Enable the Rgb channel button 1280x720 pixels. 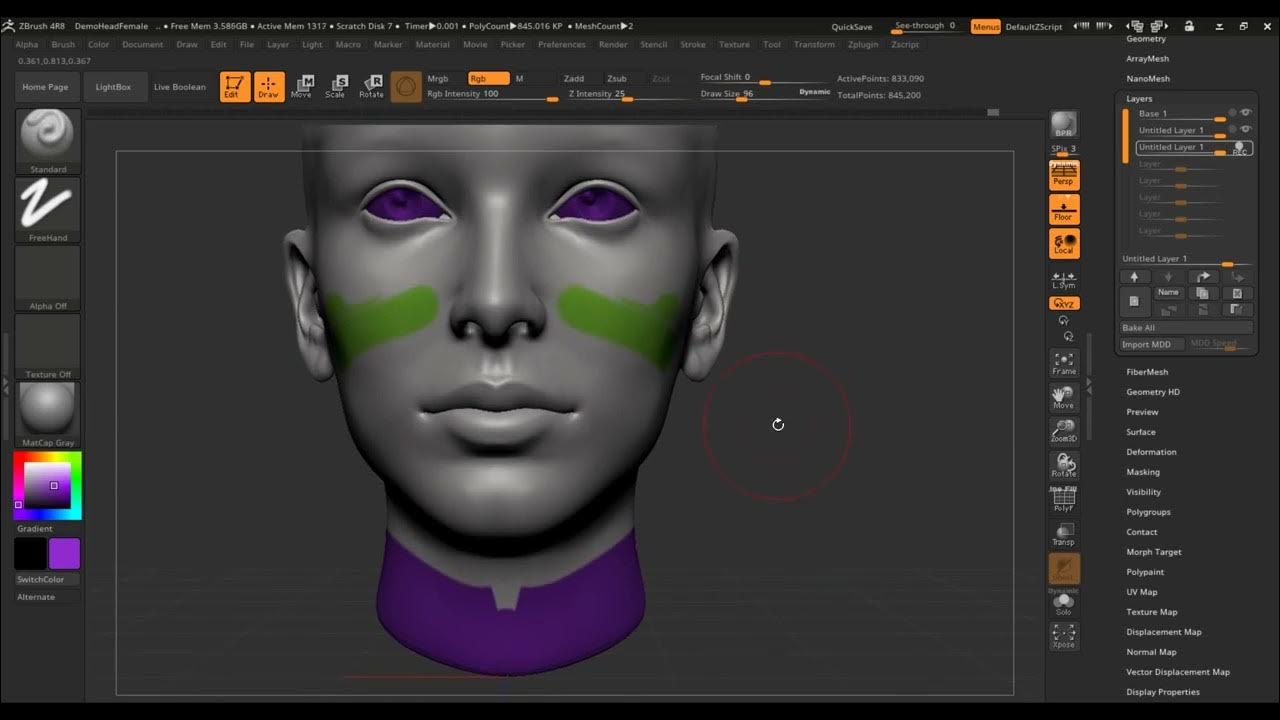coord(488,78)
